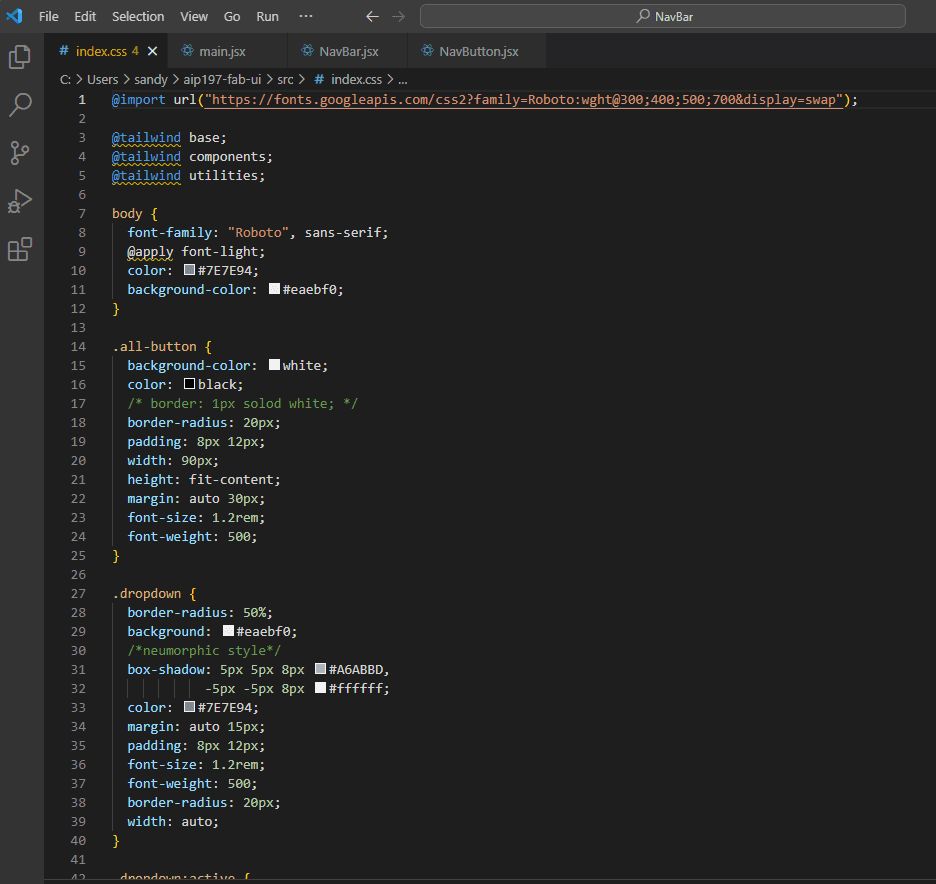Expand the overflow menu with three dots
Screen dimensions: 936x884
[306, 16]
